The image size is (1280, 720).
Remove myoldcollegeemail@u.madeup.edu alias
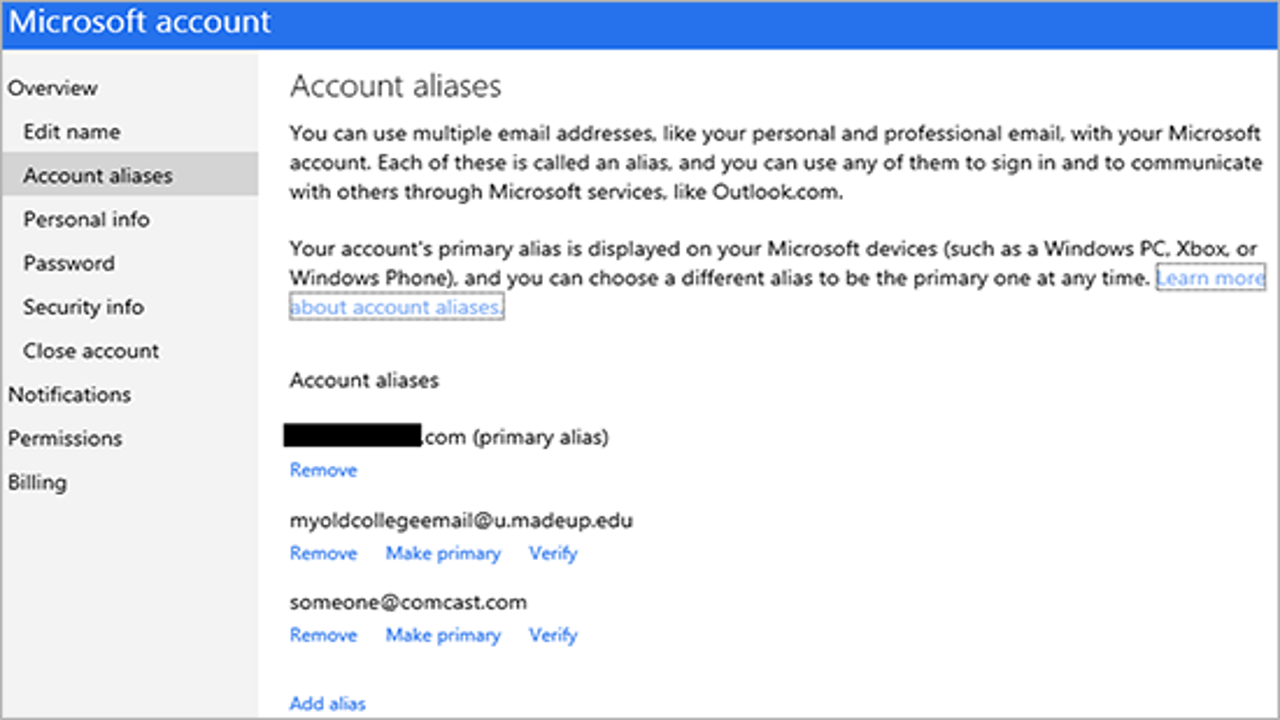(x=323, y=553)
